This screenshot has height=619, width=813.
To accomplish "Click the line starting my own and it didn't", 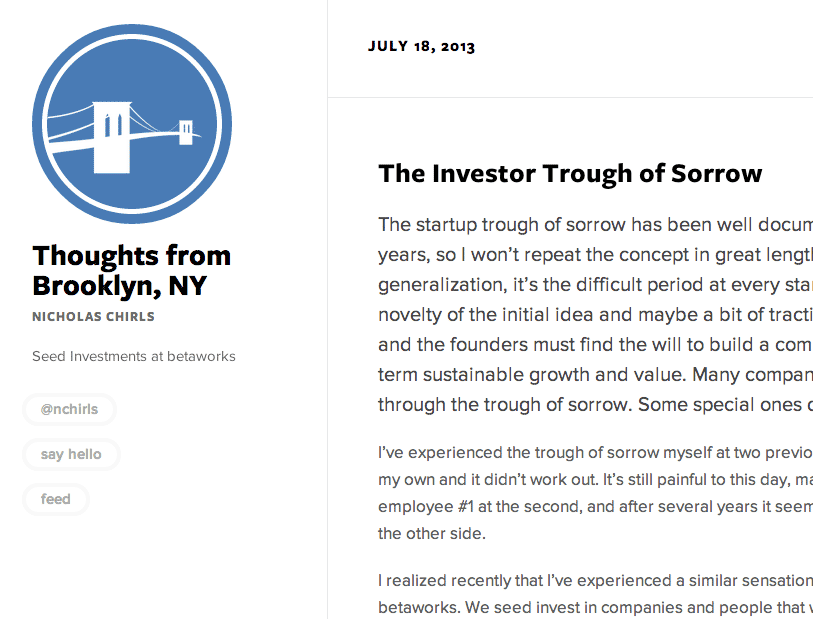I will click(x=595, y=480).
